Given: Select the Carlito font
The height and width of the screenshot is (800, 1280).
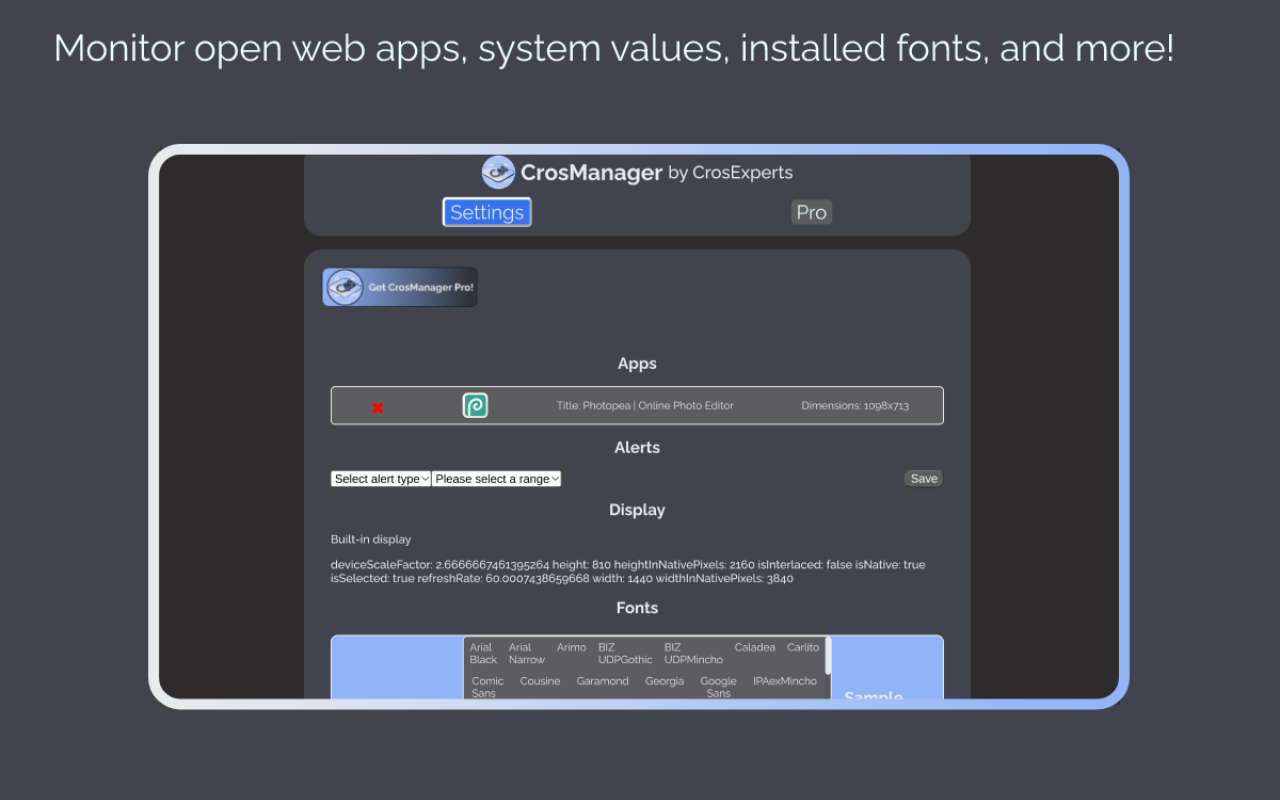Looking at the screenshot, I should (803, 647).
